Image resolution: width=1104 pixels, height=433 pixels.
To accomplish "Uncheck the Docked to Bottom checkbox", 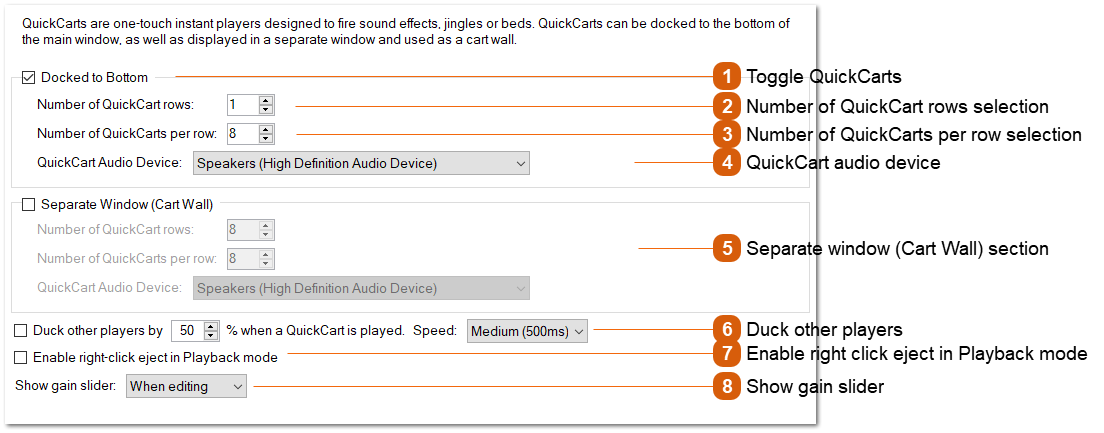I will tap(28, 77).
